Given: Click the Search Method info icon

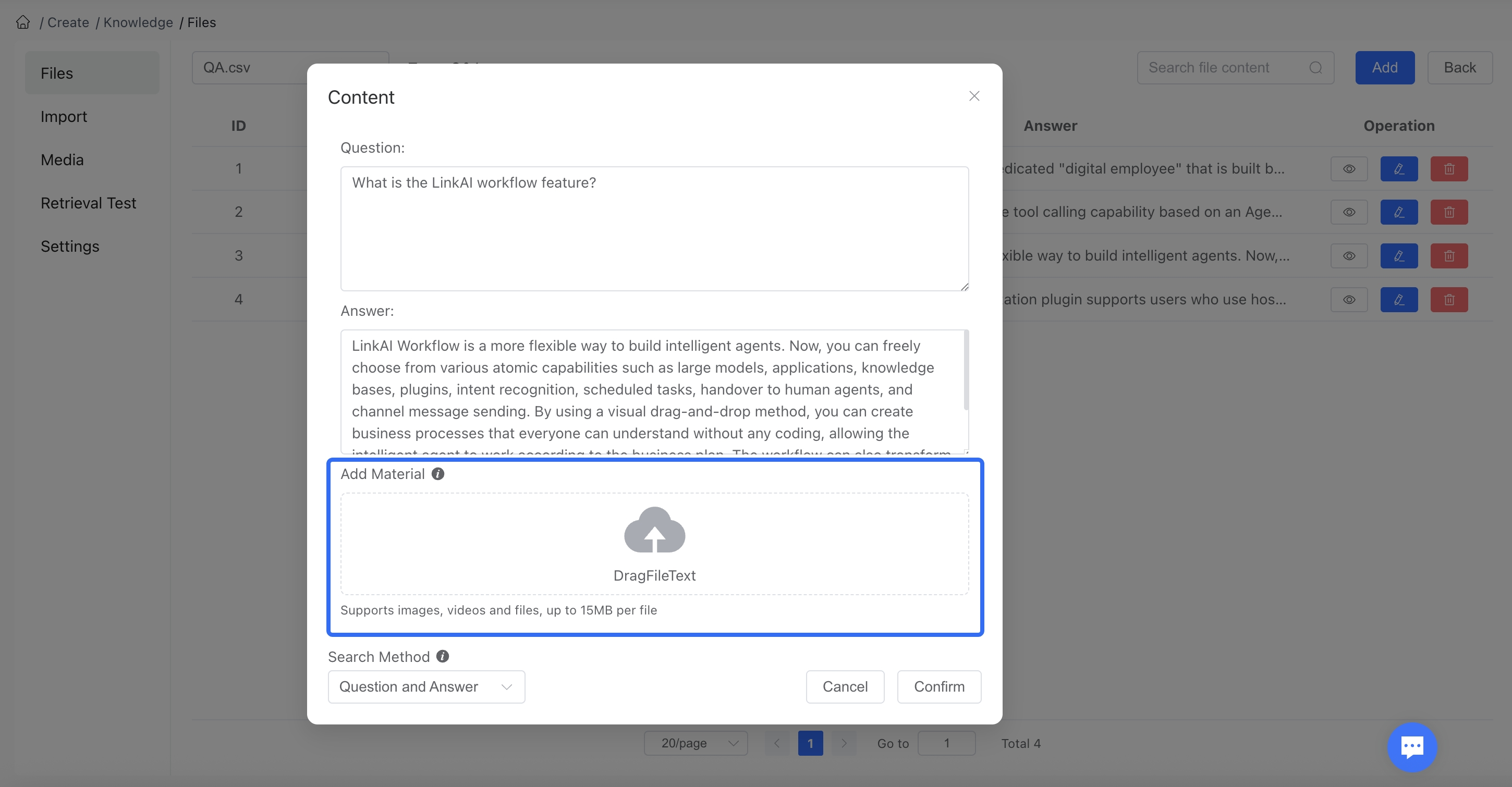Looking at the screenshot, I should 443,656.
